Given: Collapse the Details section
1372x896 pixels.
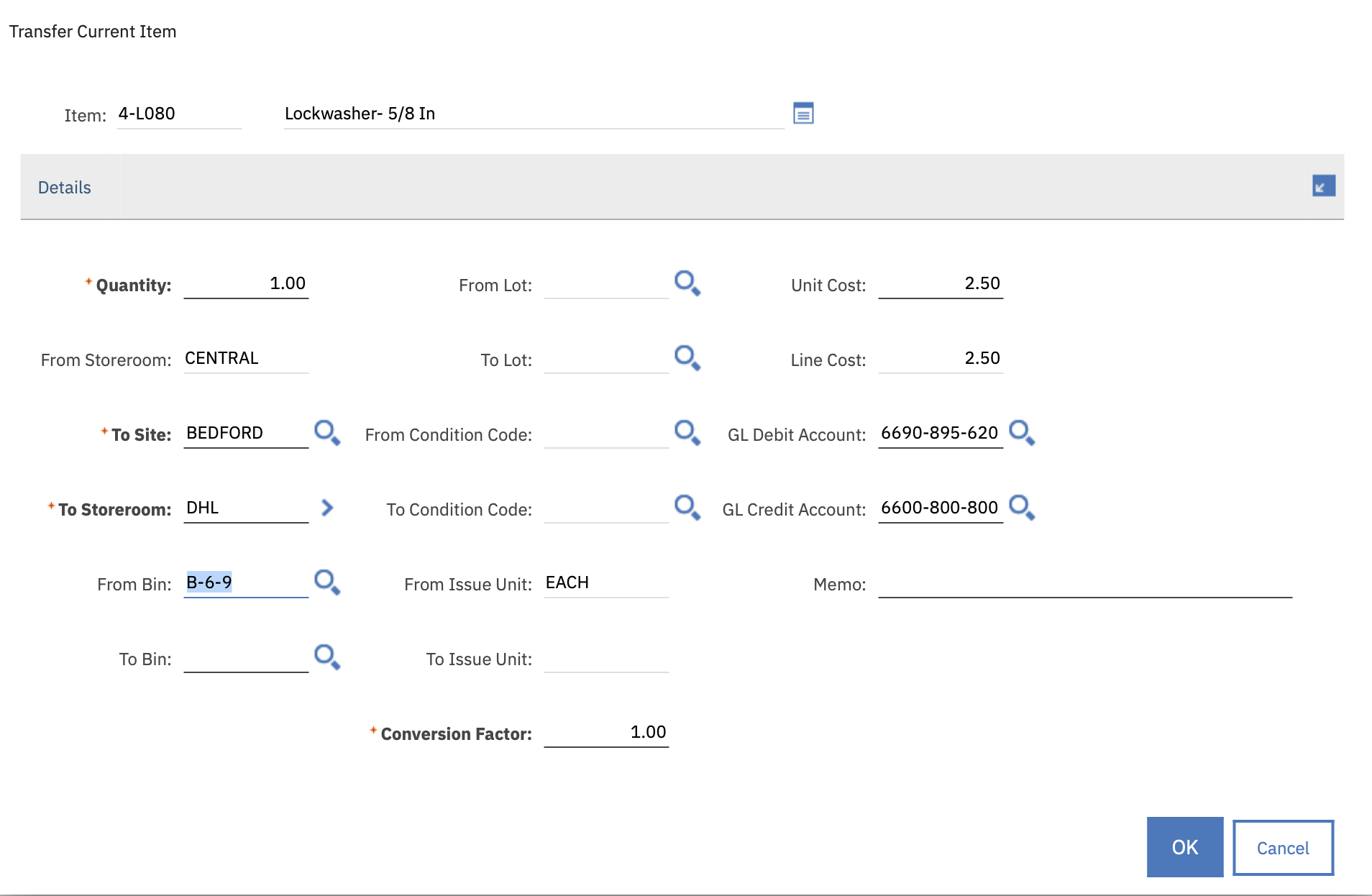Looking at the screenshot, I should (x=1323, y=186).
